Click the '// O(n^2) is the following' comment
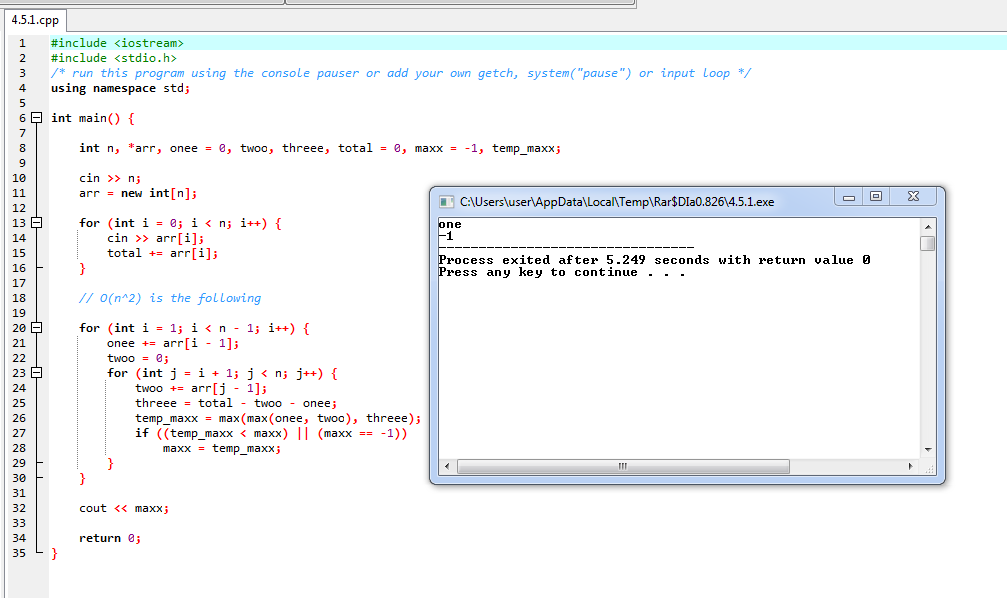This screenshot has height=598, width=1007. click(170, 298)
